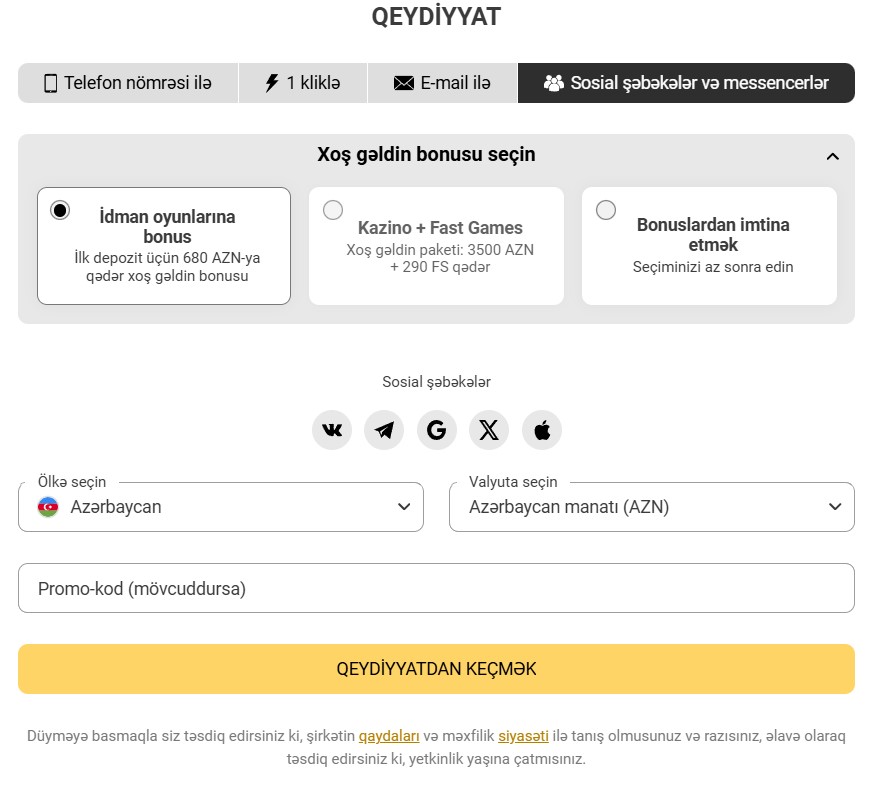872x798 pixels.
Task: Open the Ölkə seçin country dropdown
Action: click(x=220, y=507)
